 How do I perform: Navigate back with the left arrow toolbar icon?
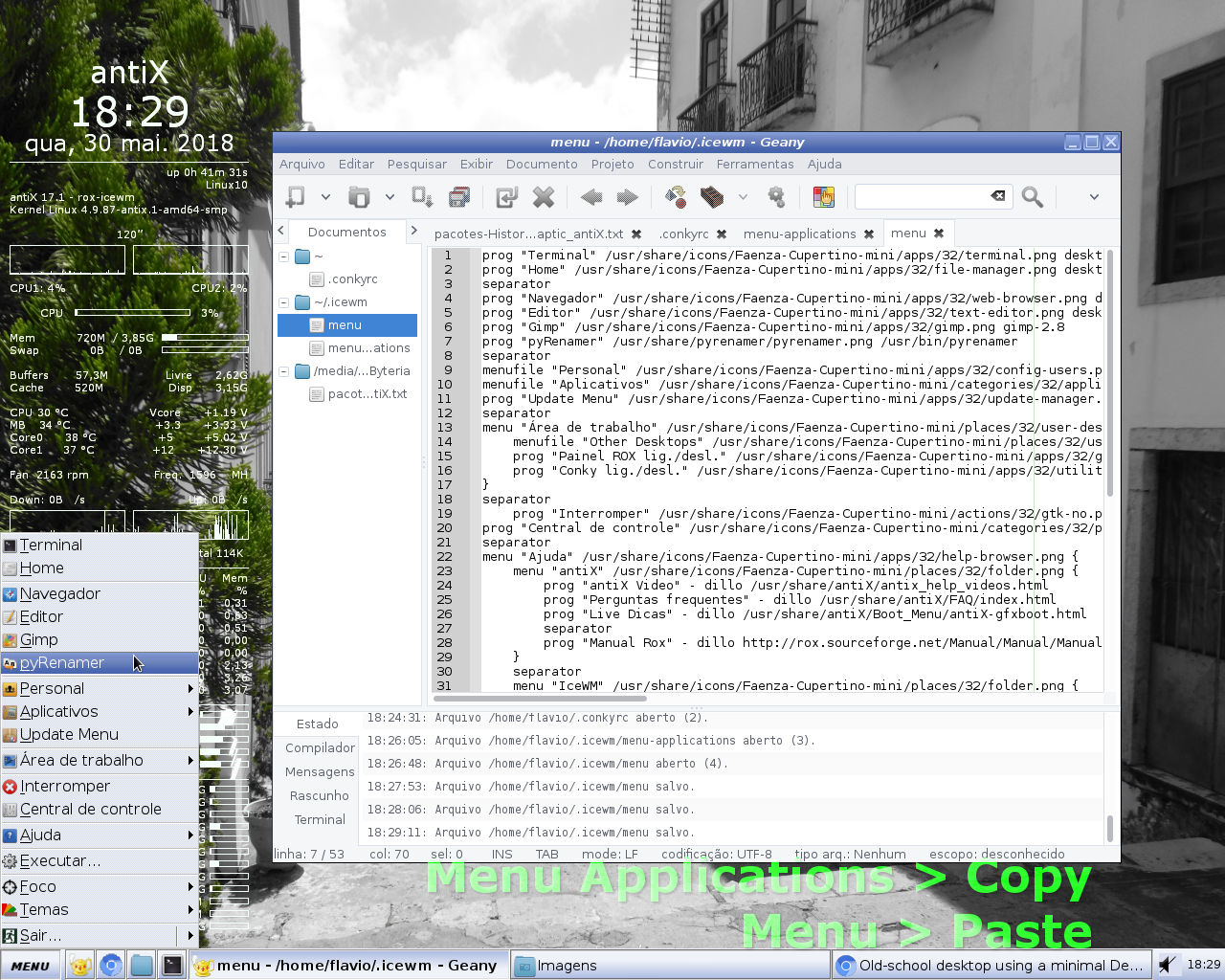coord(591,197)
